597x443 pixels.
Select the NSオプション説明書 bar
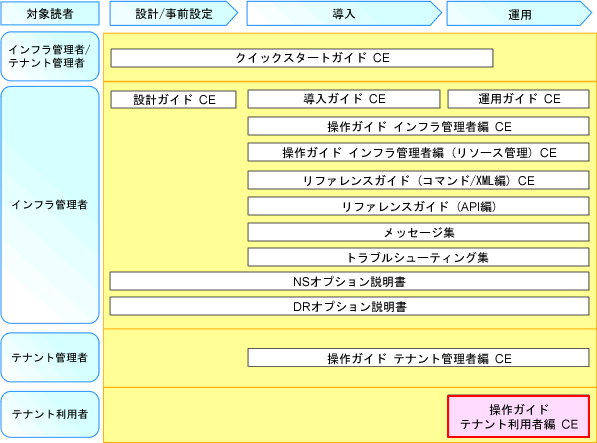pyautogui.click(x=350, y=281)
